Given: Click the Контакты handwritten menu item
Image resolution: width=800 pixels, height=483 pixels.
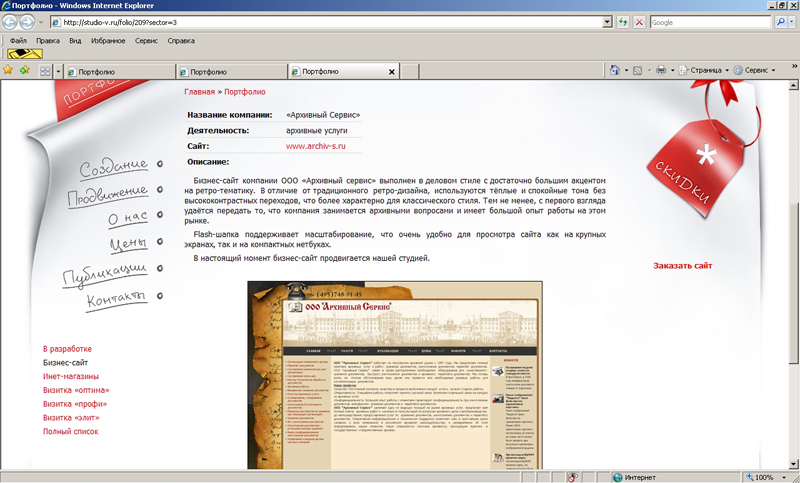Looking at the screenshot, I should click(x=116, y=300).
